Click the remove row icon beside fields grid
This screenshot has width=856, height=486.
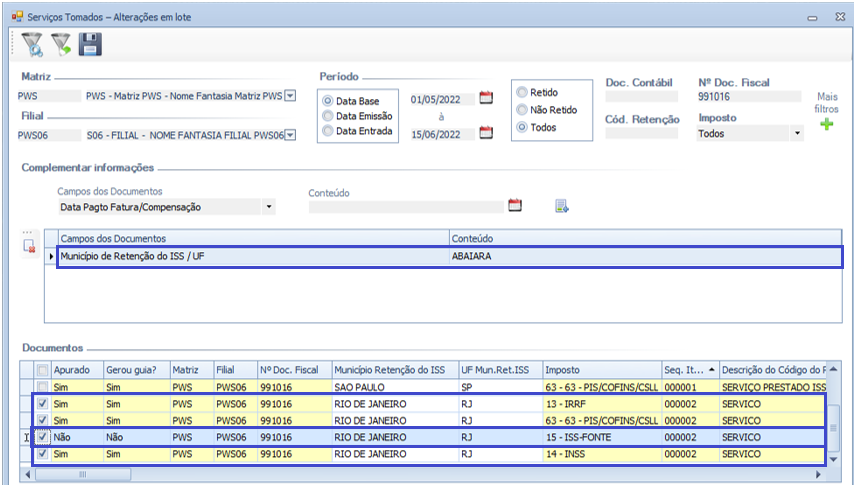pos(30,247)
